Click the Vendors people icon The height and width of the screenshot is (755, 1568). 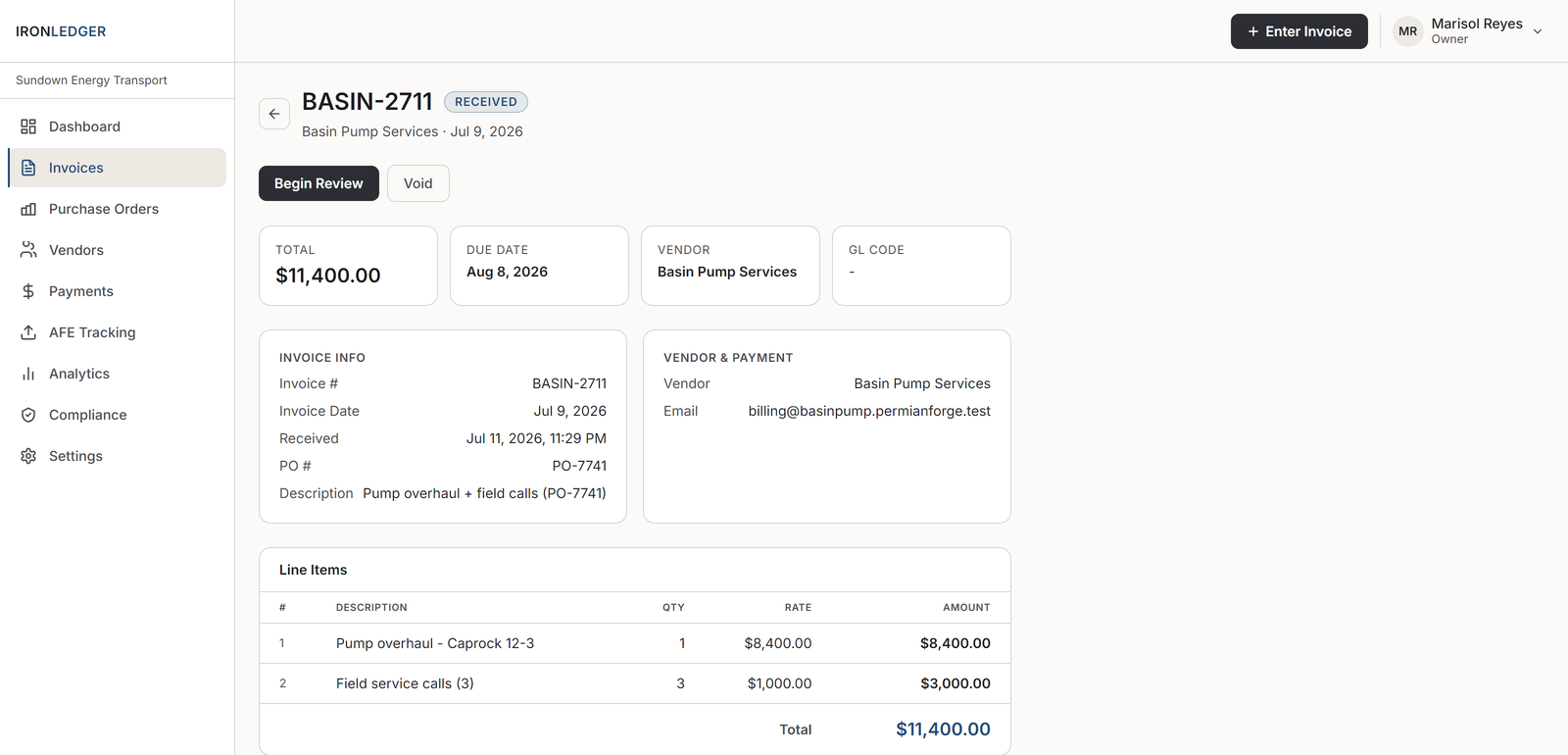pyautogui.click(x=28, y=250)
